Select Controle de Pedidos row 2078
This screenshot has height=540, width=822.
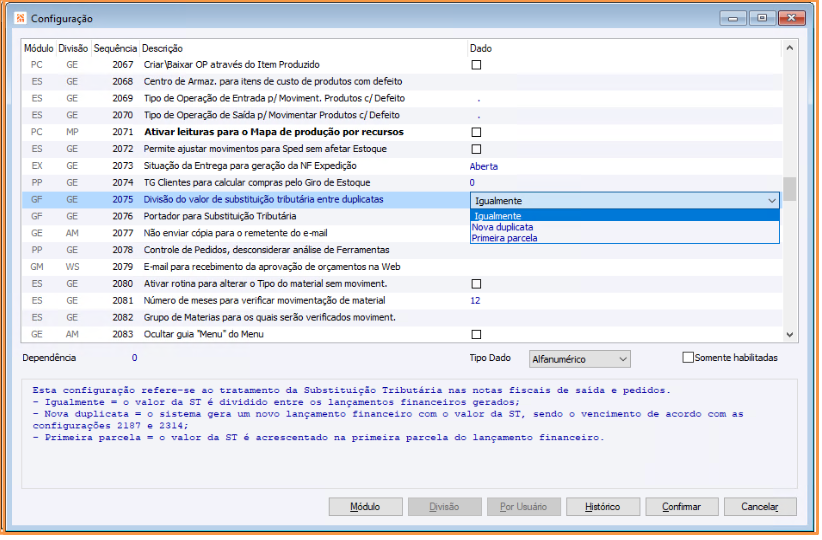click(404, 251)
